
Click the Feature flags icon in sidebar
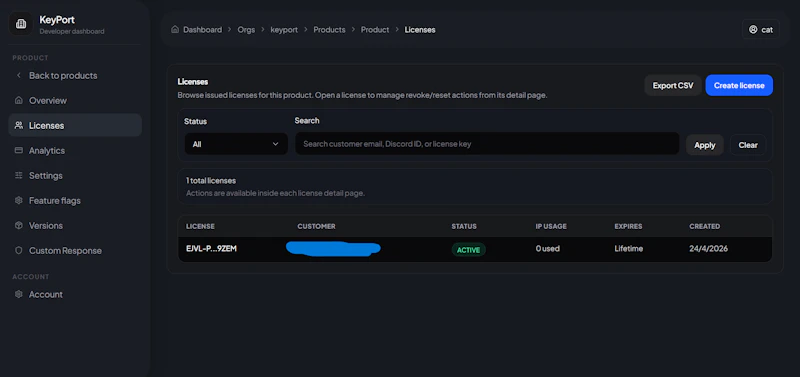pyautogui.click(x=19, y=200)
